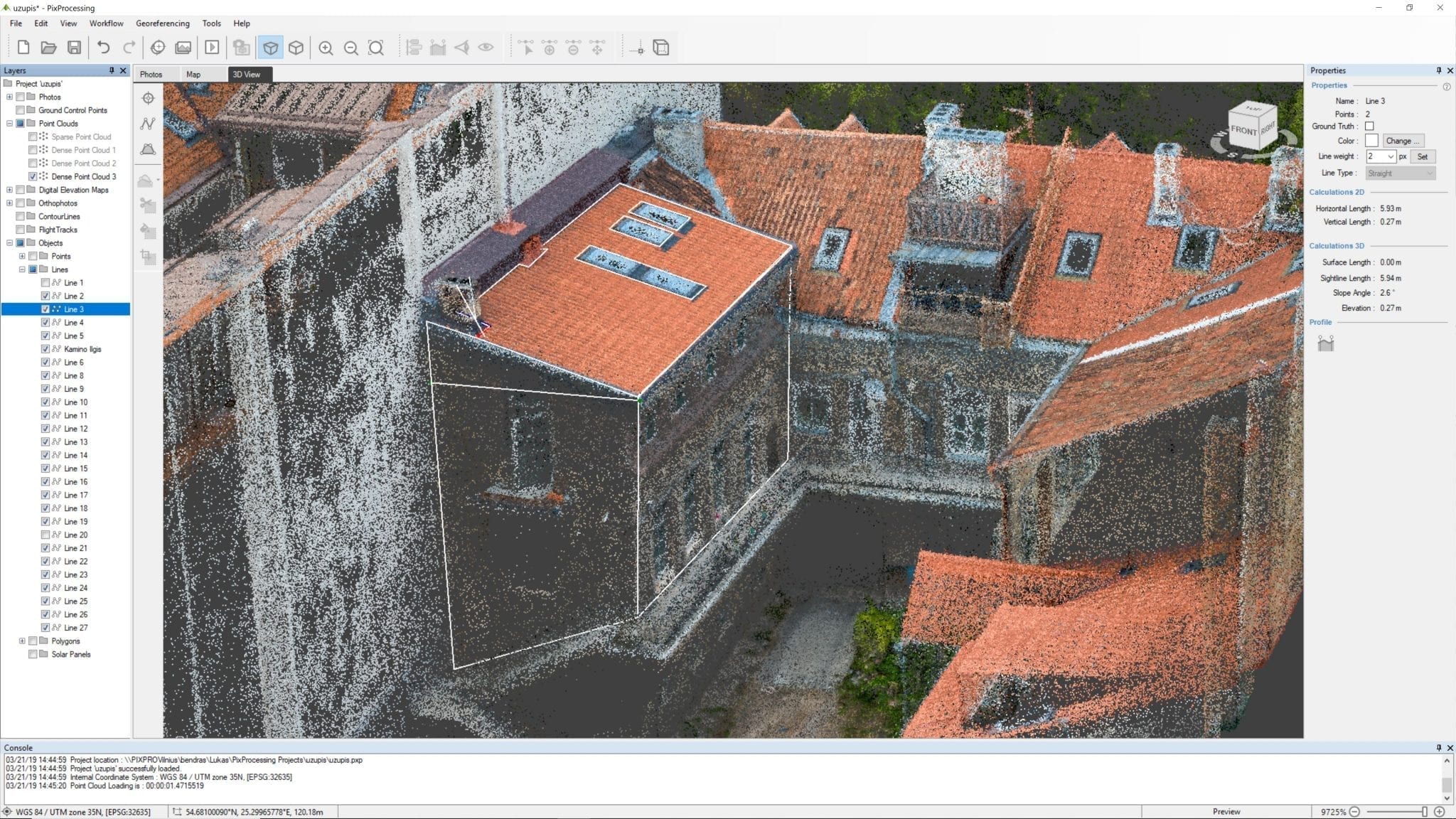The width and height of the screenshot is (1456, 819).
Task: Toggle the Line 1 visibility checkbox
Action: click(x=45, y=283)
